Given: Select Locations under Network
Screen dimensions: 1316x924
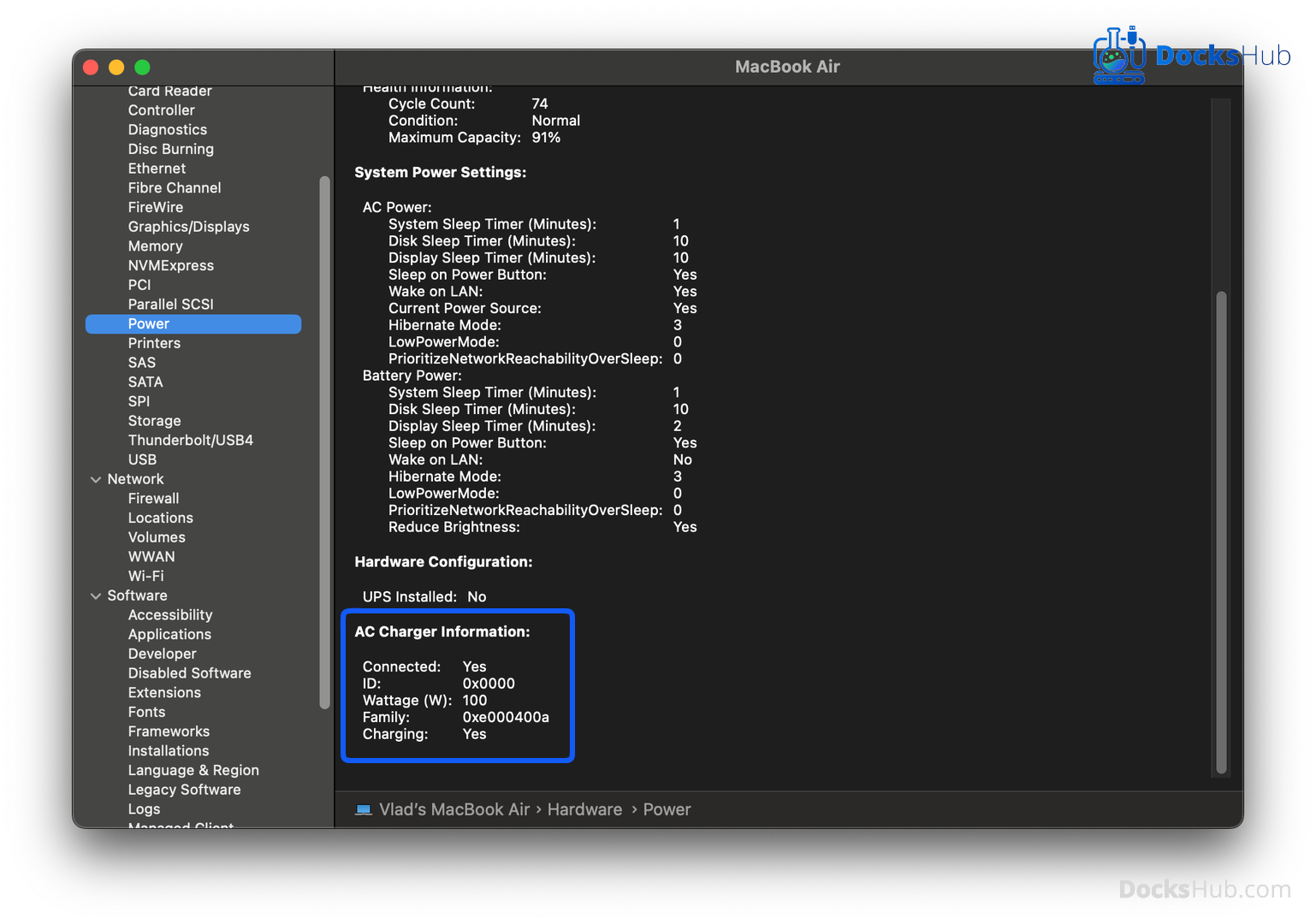Looking at the screenshot, I should point(161,518).
